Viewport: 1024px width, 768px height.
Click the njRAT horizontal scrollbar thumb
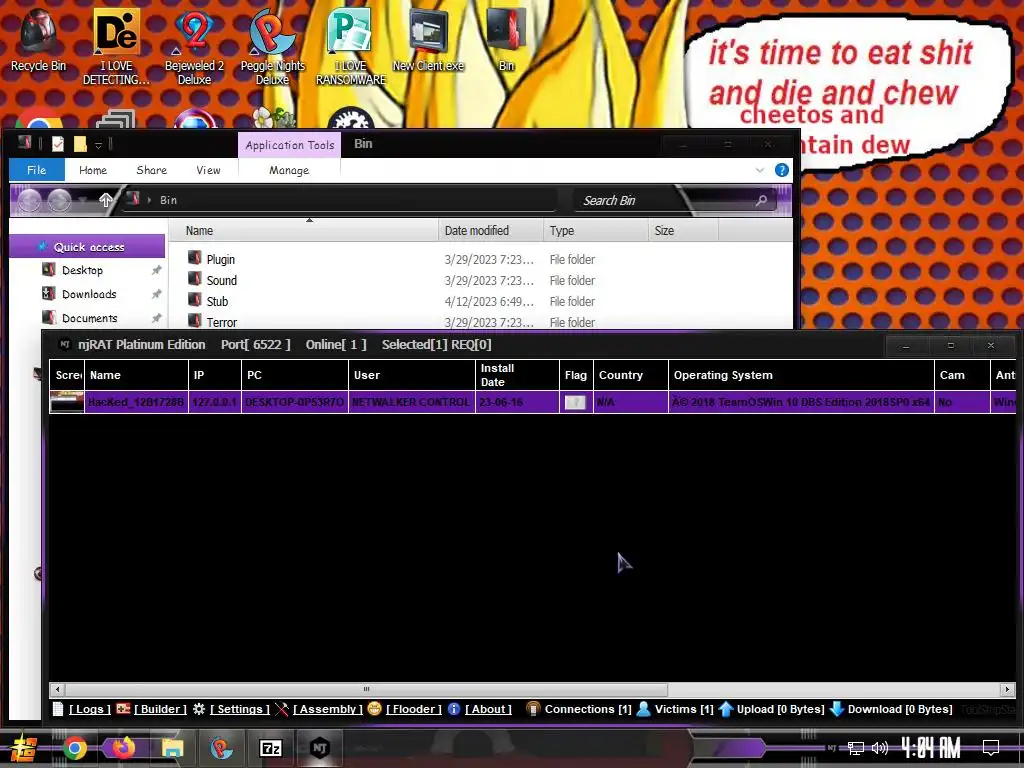click(x=366, y=689)
